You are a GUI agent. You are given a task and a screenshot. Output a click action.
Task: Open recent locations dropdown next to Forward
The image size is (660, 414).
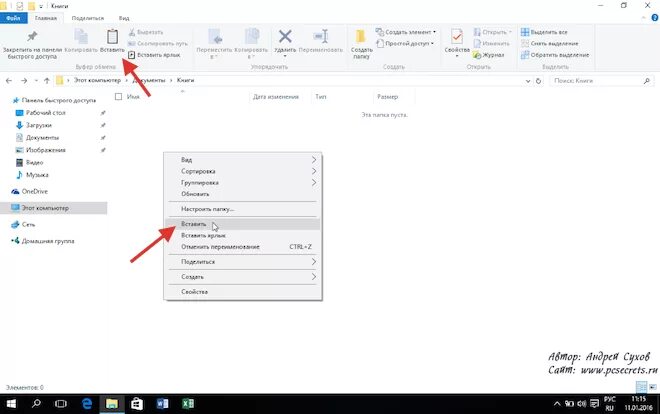pos(36,80)
